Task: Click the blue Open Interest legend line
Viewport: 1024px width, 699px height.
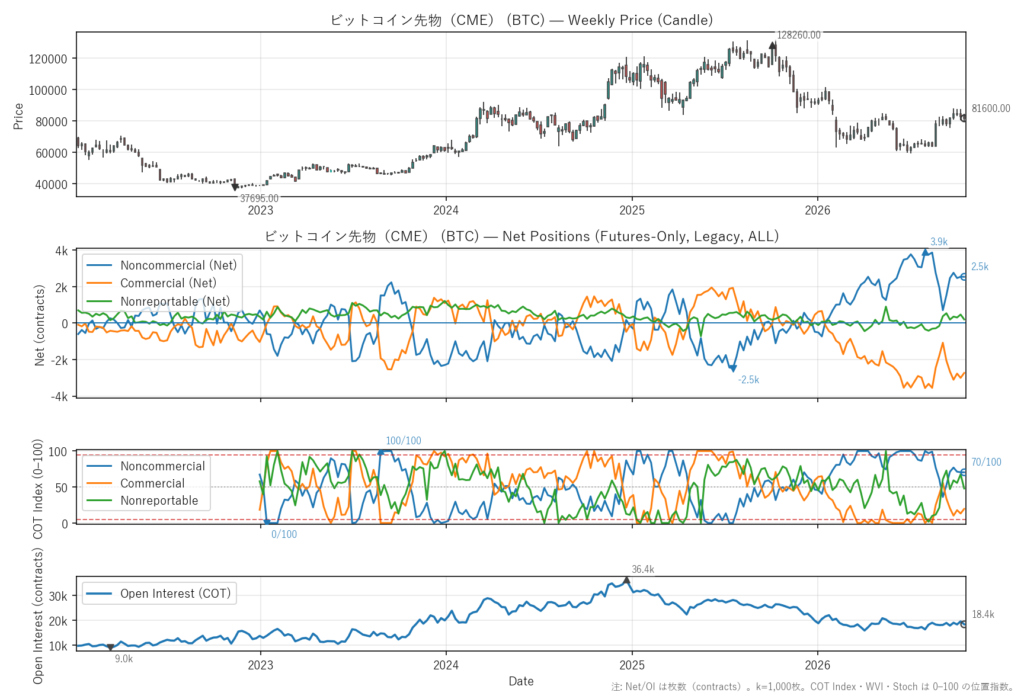Action: point(99,594)
